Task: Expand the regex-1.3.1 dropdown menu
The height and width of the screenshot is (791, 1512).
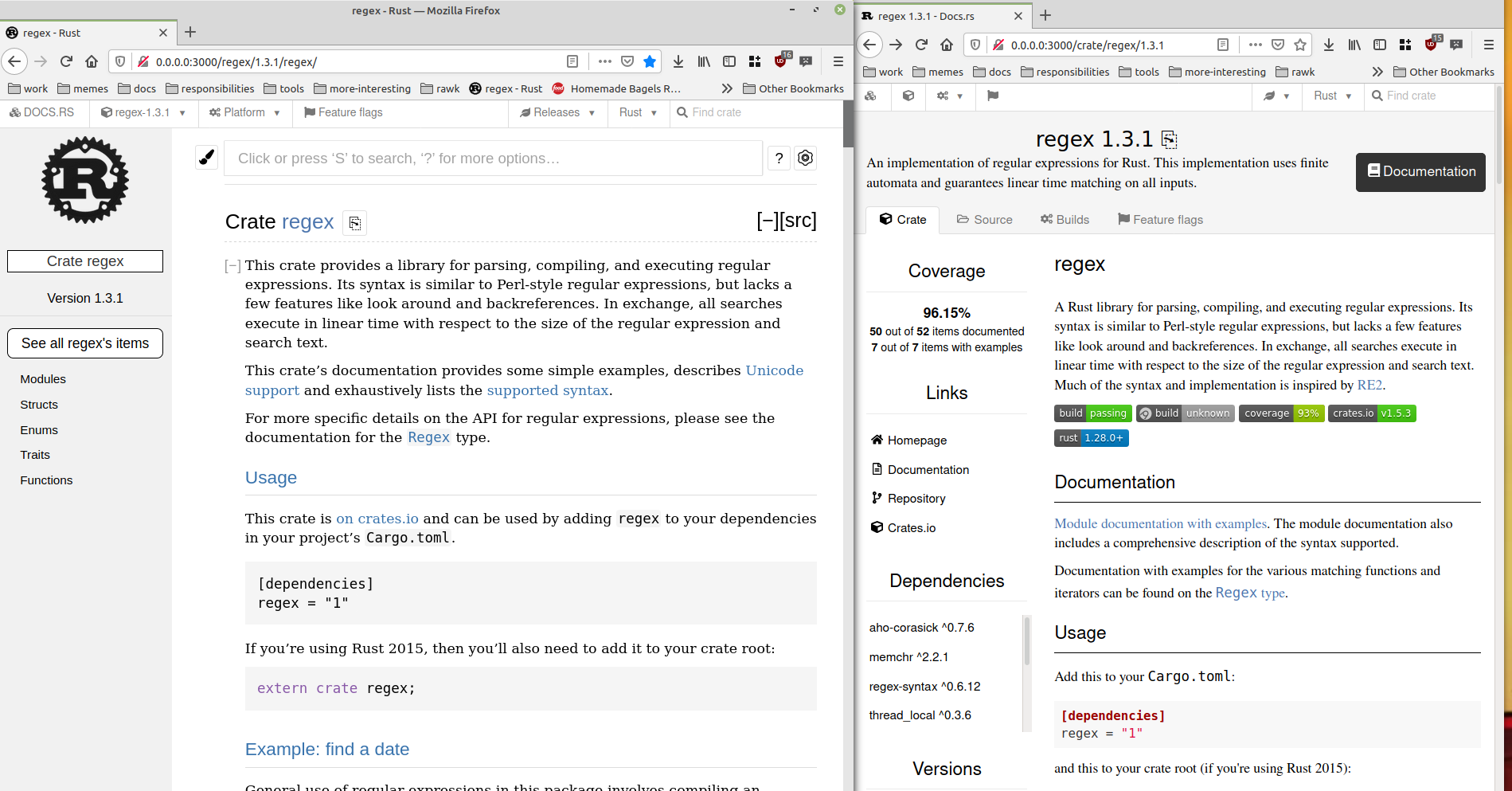Action: click(x=143, y=112)
